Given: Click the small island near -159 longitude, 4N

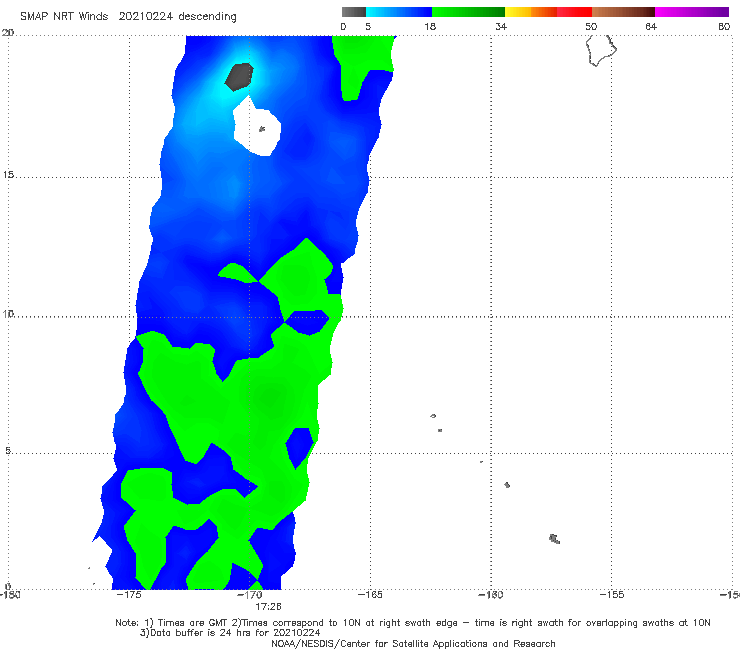Looking at the screenshot, I should [507, 485].
